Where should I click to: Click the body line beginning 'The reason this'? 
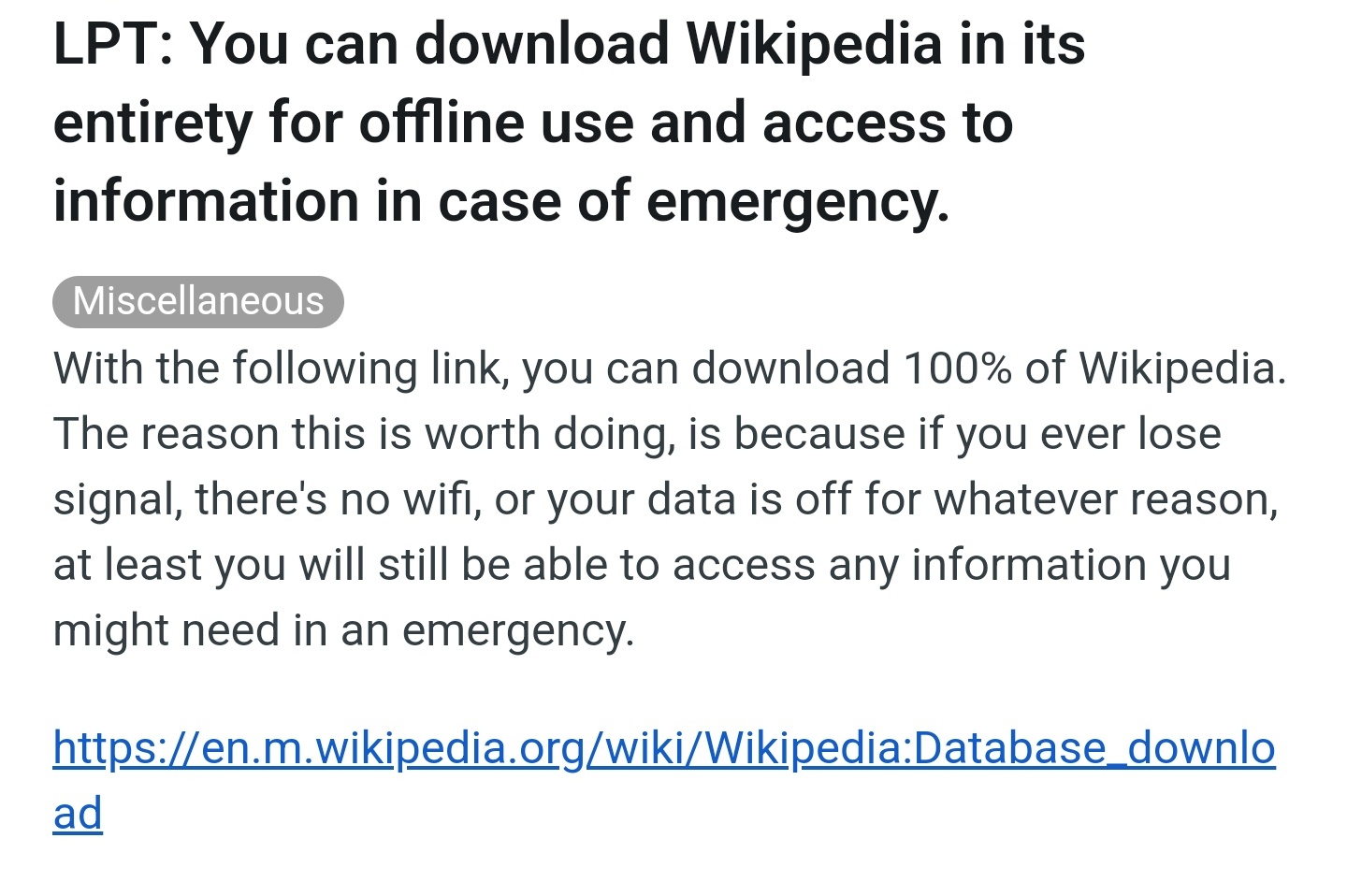click(637, 434)
